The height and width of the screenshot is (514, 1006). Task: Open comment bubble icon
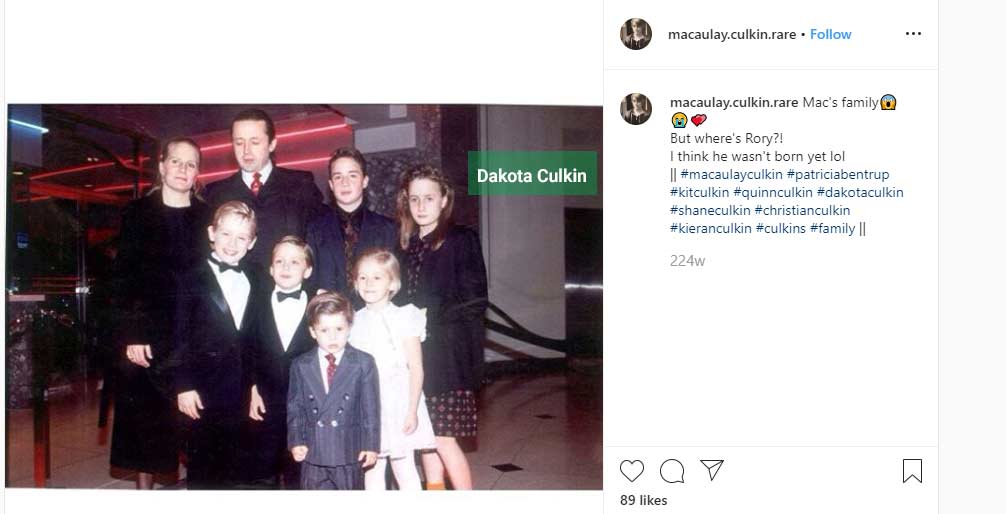click(672, 472)
